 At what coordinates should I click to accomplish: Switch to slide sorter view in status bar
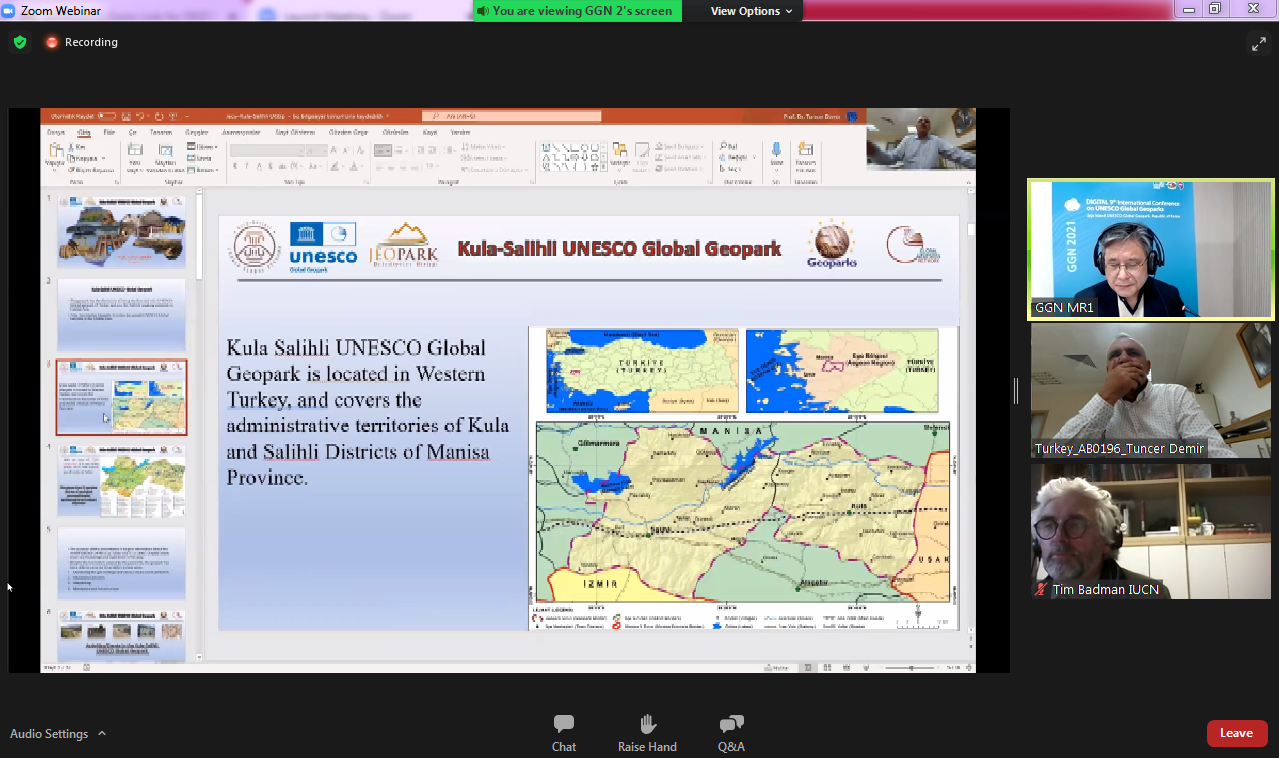(828, 667)
